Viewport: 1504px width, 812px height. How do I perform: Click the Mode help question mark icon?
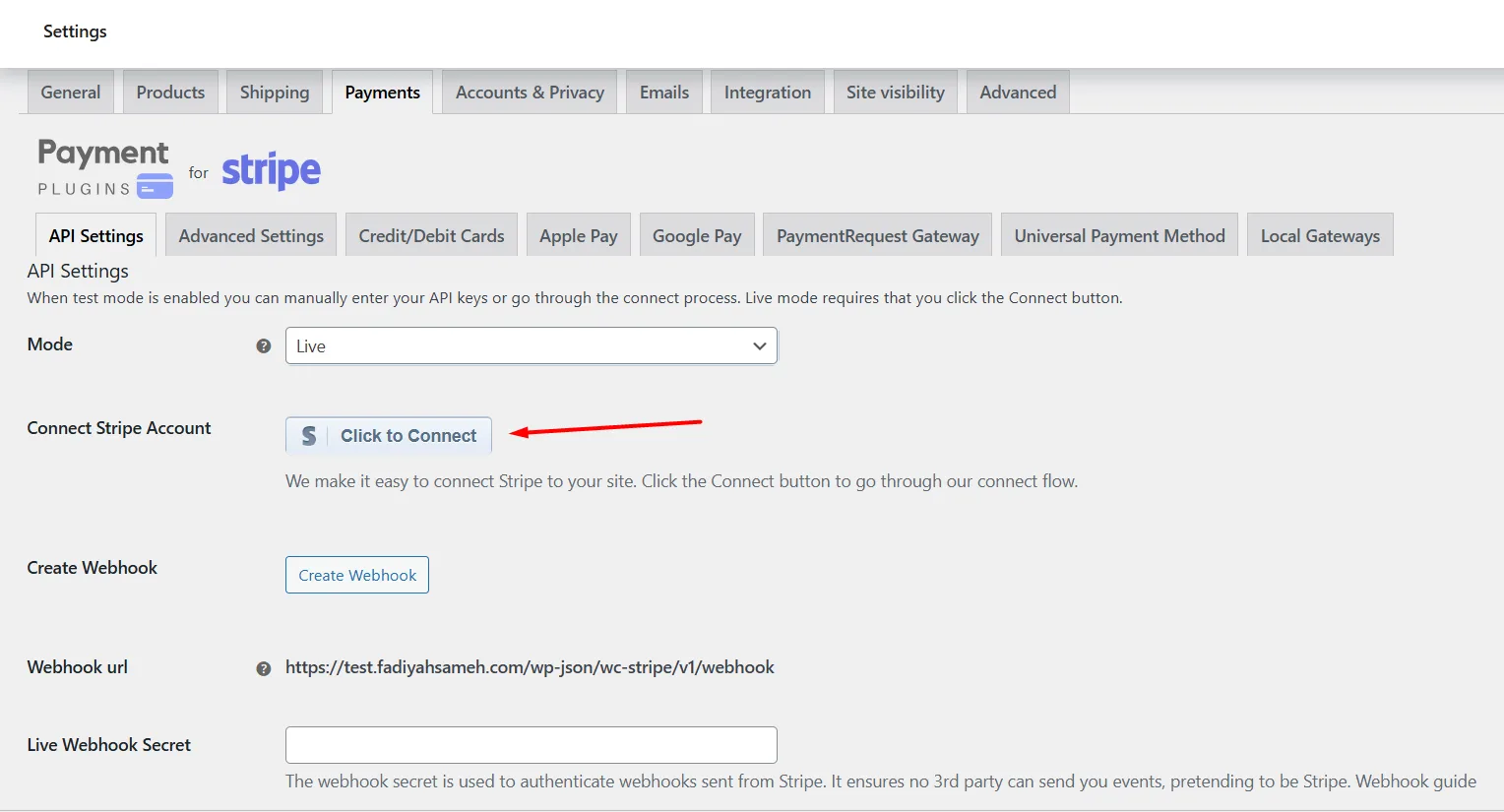click(x=264, y=346)
